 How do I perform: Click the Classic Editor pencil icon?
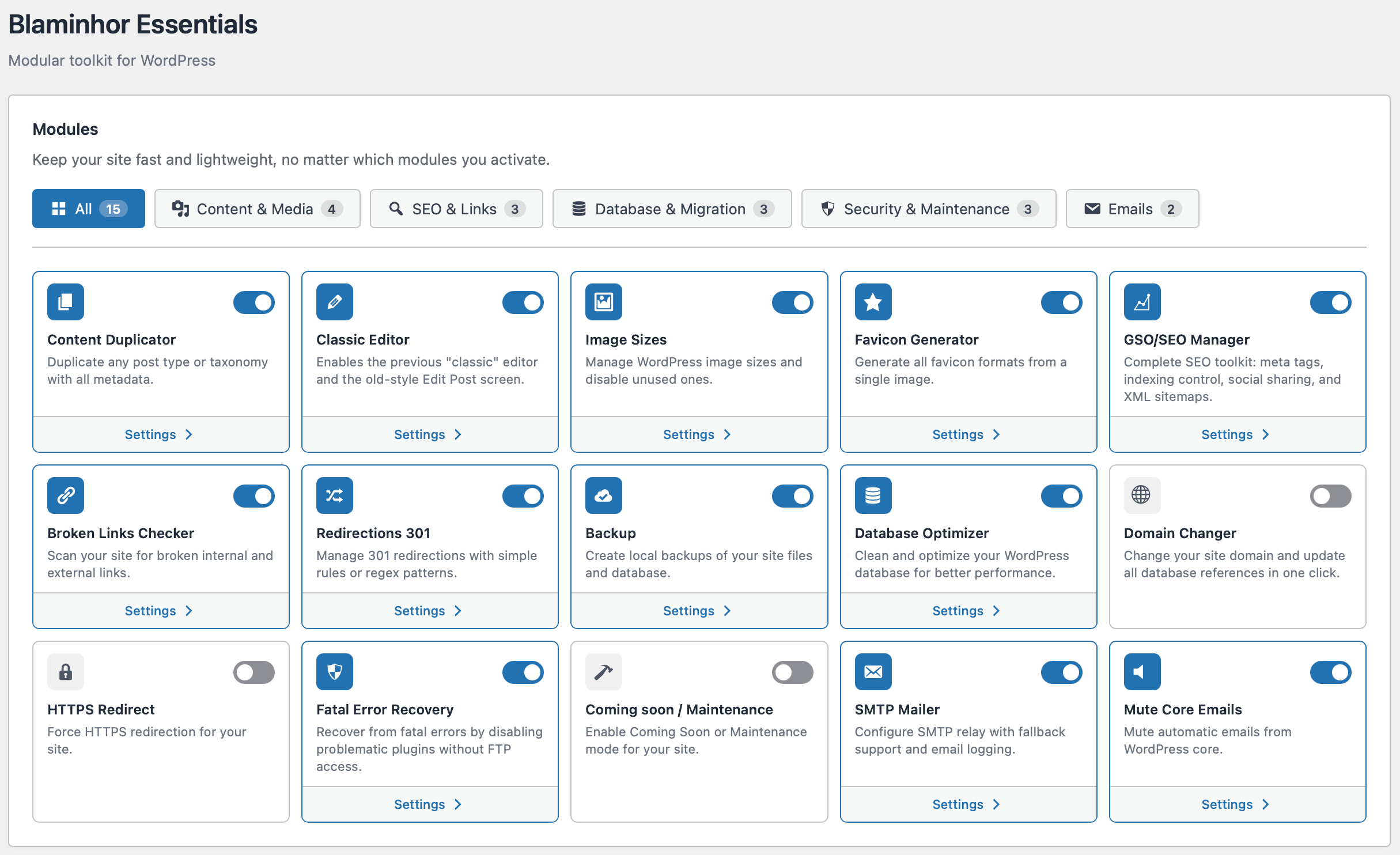[334, 301]
